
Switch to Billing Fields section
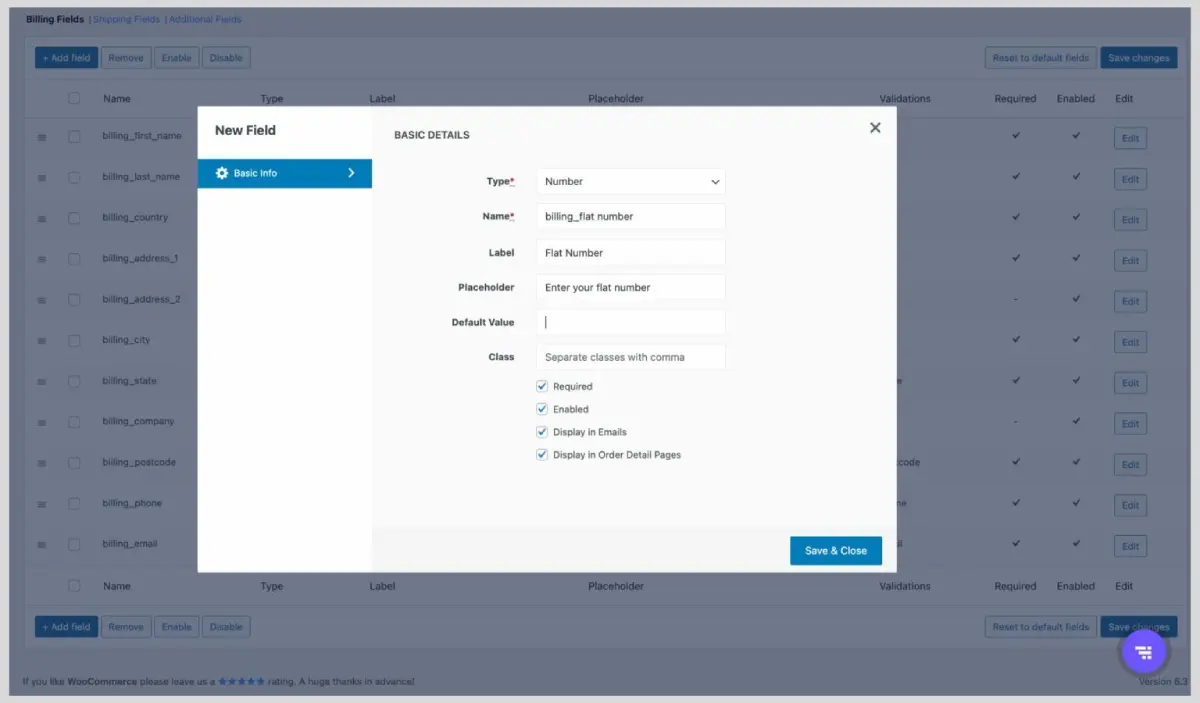click(x=55, y=19)
